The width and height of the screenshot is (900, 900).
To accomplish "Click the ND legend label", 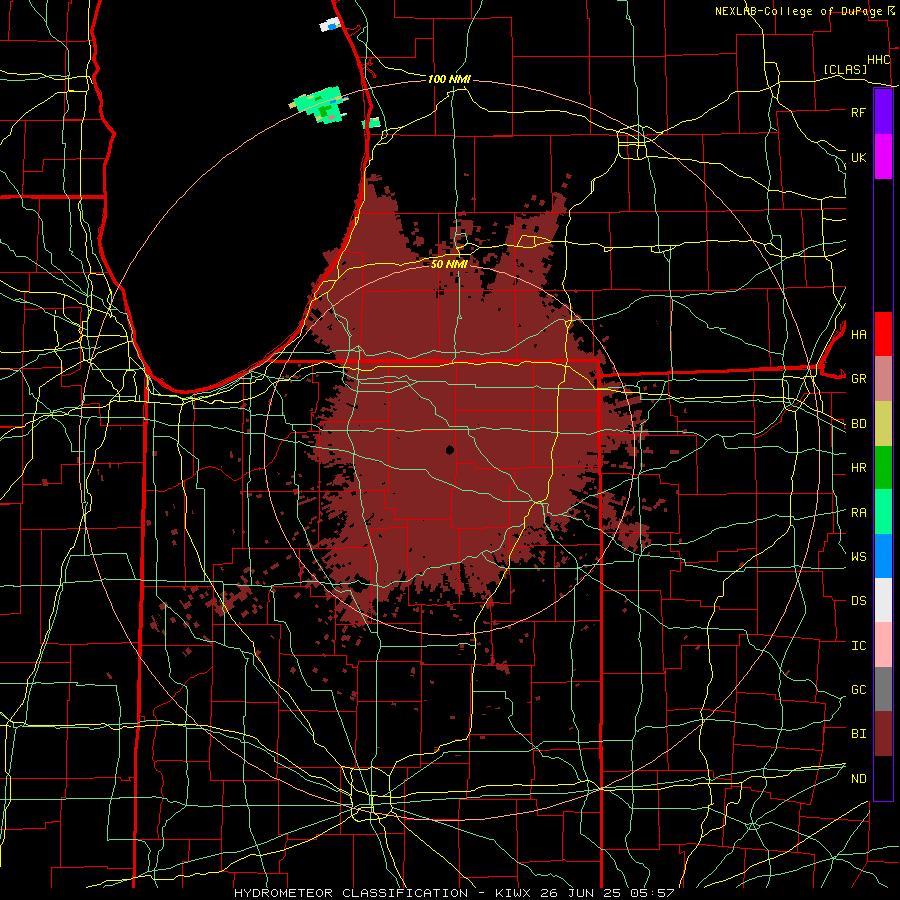I will pyautogui.click(x=858, y=778).
